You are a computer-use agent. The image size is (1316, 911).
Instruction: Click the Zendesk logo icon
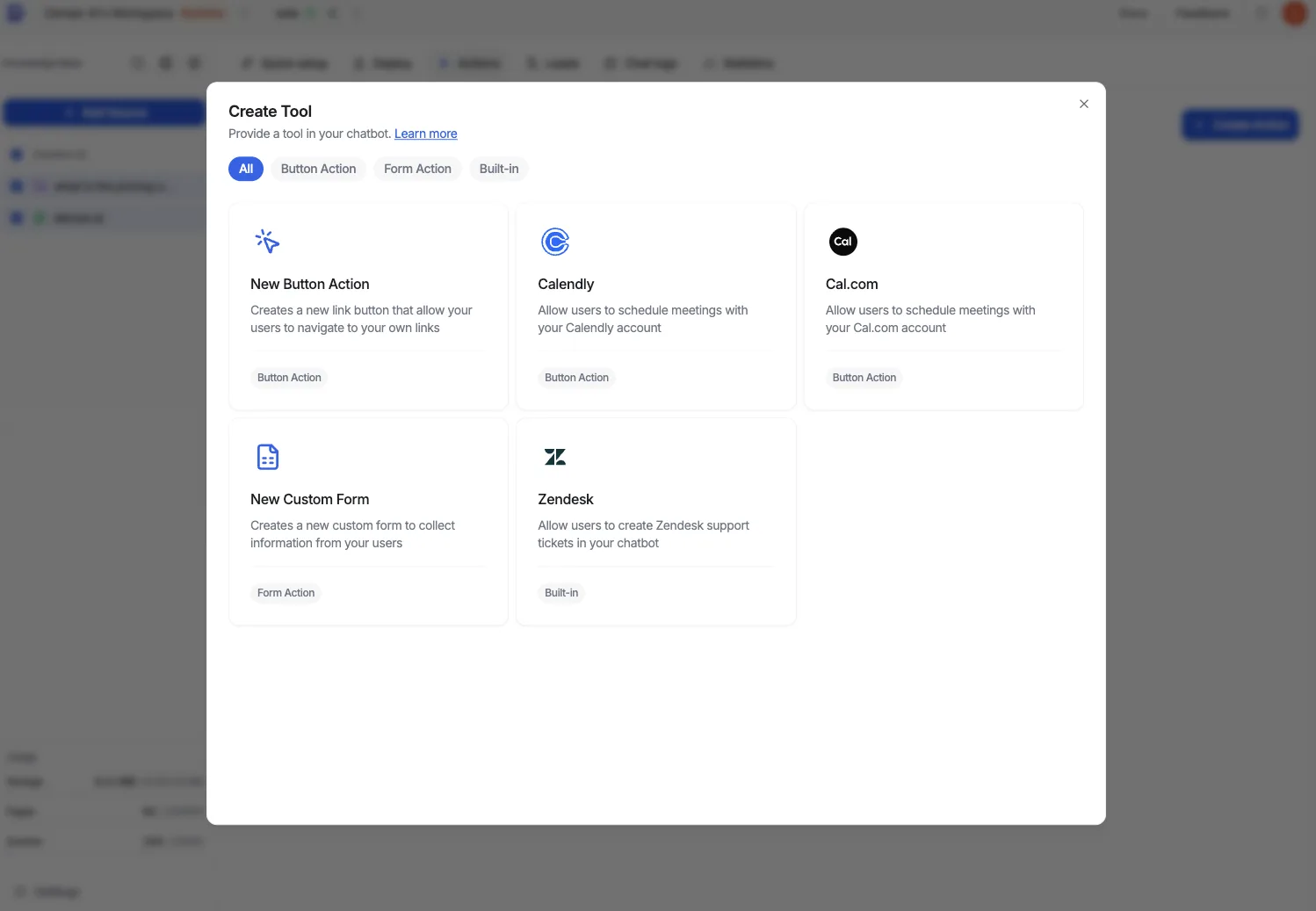tap(555, 457)
